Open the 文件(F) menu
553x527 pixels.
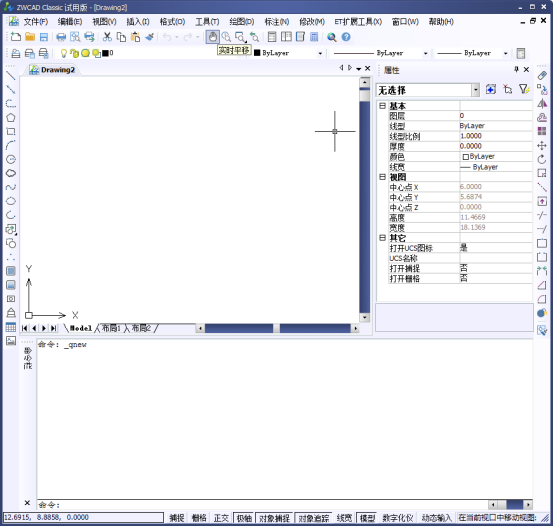coord(36,22)
